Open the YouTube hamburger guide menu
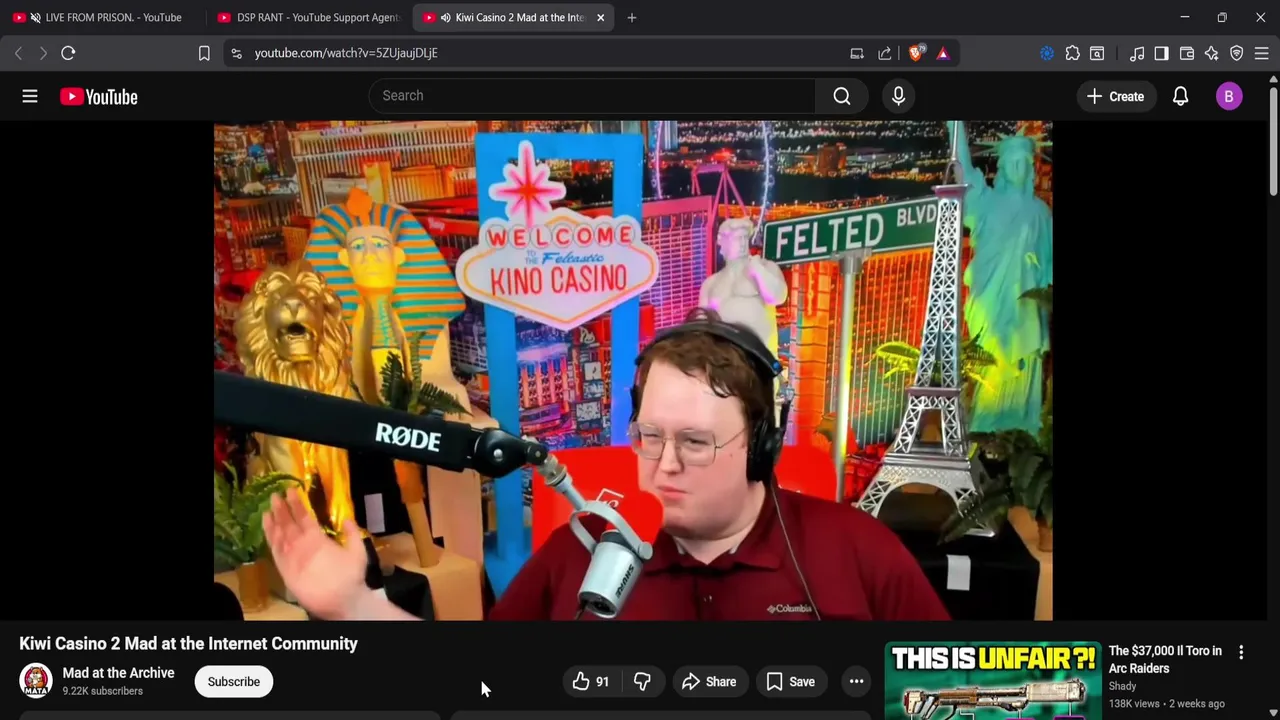The height and width of the screenshot is (720, 1280). [x=30, y=96]
